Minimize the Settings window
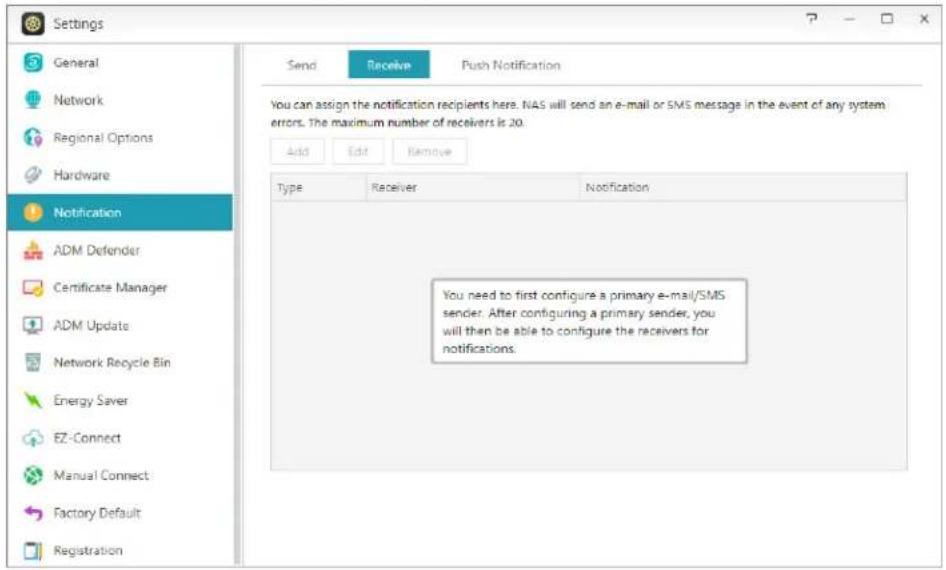The image size is (946, 570). point(849,19)
